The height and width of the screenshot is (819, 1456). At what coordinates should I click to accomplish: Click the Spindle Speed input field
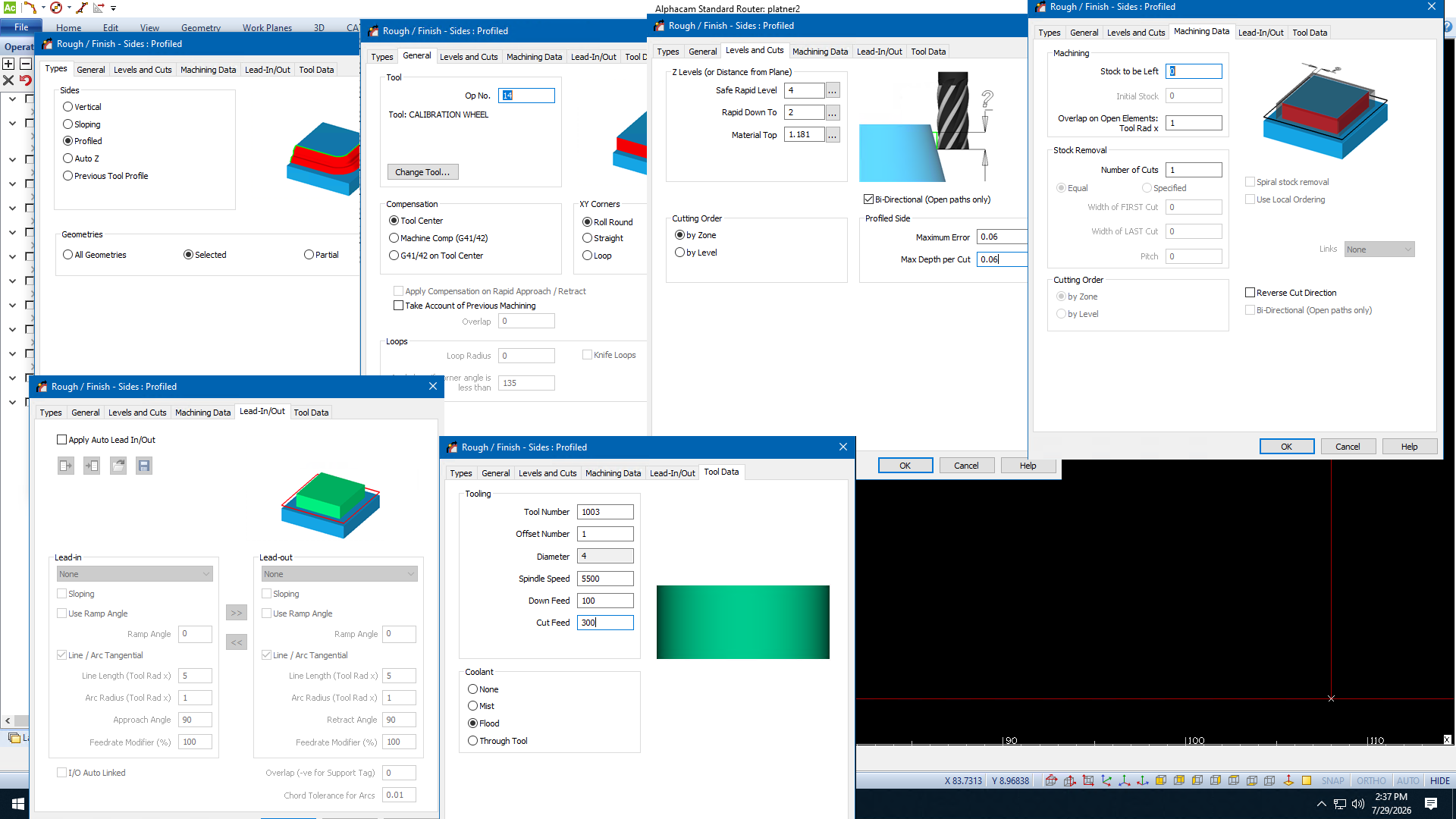click(605, 579)
